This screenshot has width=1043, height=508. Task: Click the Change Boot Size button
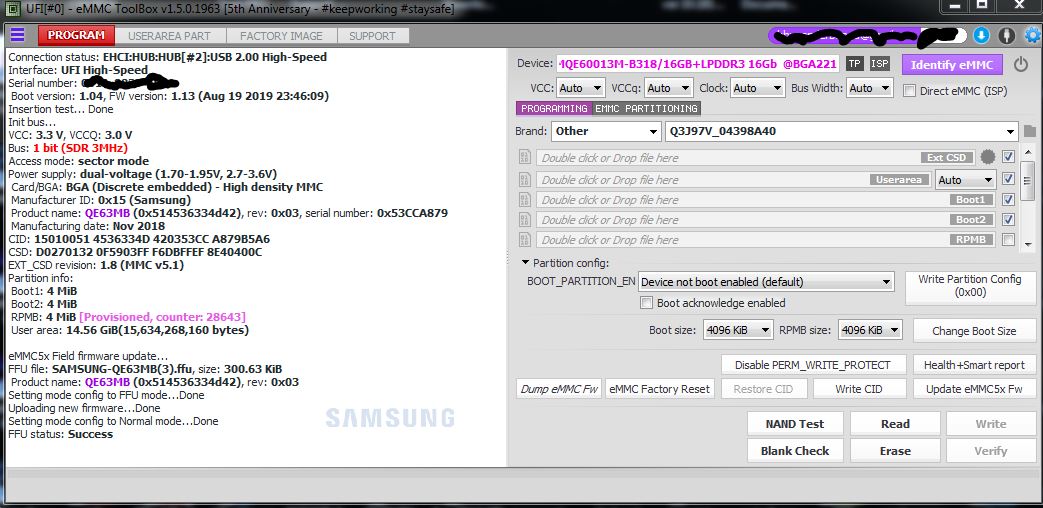tap(974, 330)
